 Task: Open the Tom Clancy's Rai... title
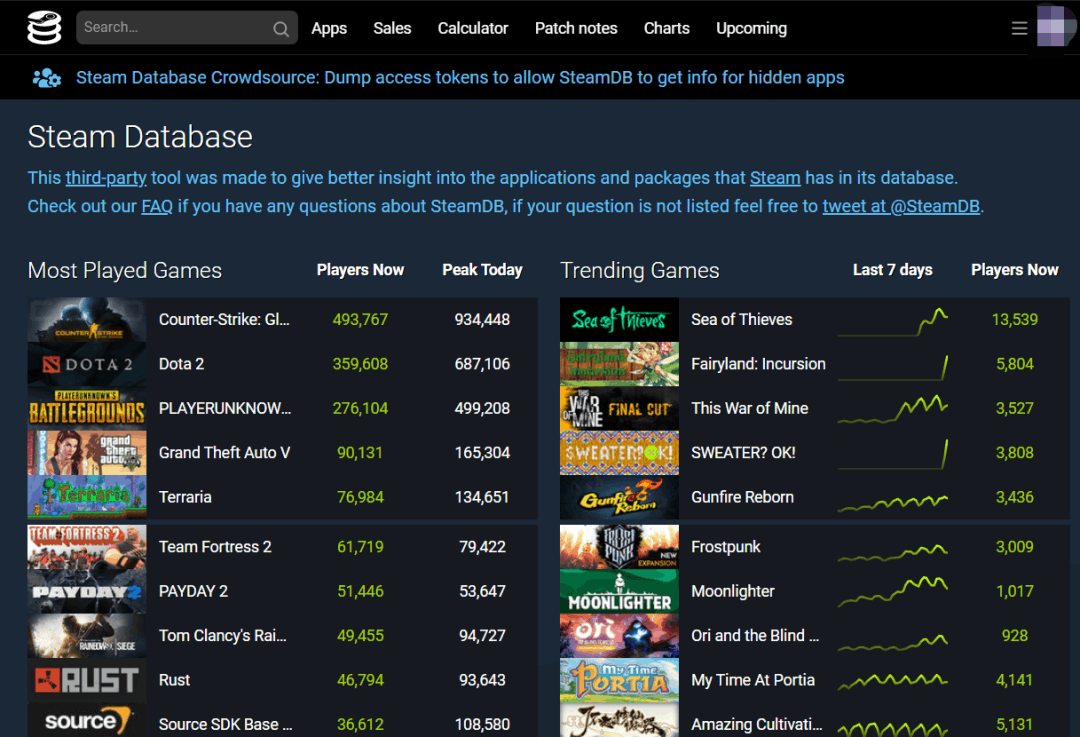pos(222,636)
